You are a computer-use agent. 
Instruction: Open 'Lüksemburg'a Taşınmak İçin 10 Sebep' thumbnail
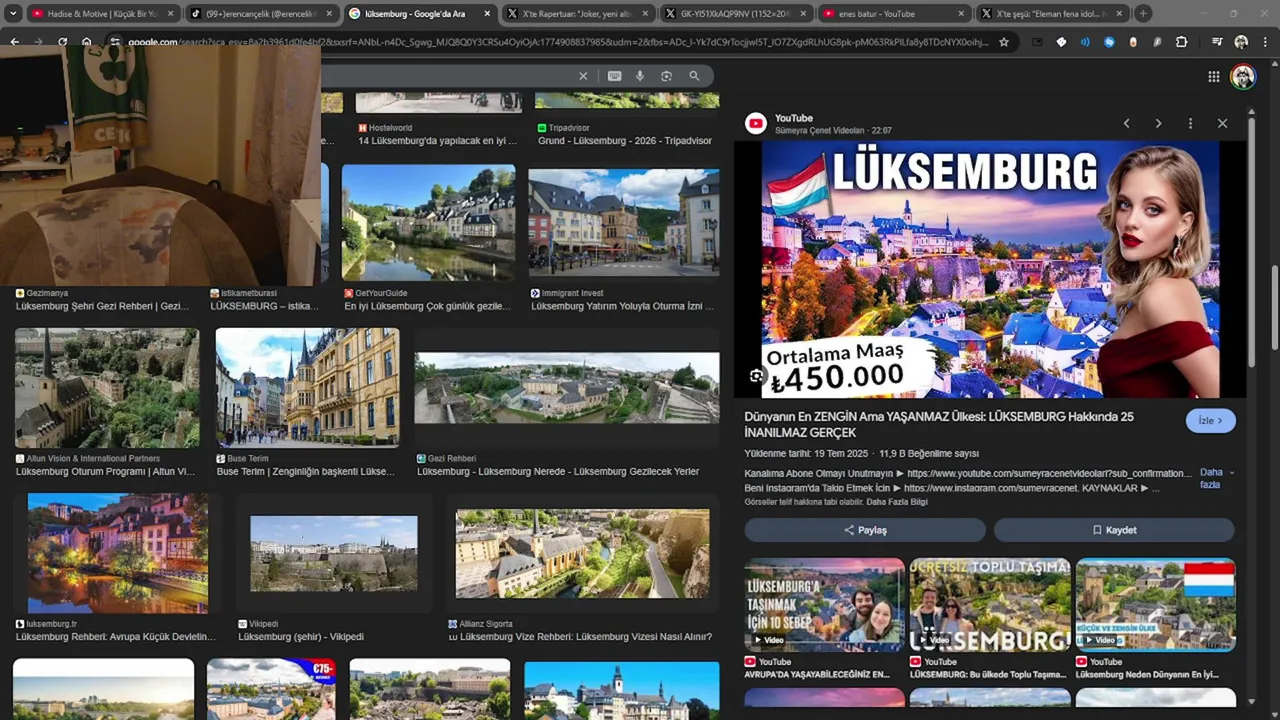point(824,606)
